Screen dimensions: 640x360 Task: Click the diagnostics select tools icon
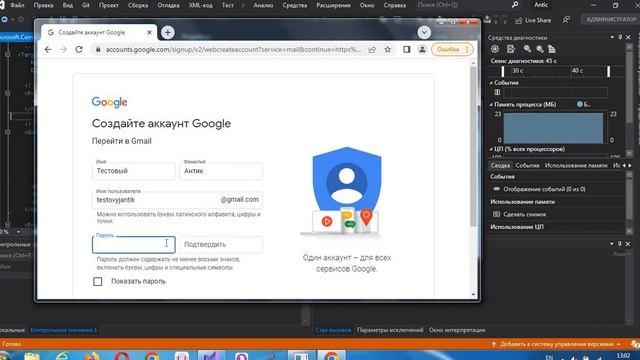511,49
